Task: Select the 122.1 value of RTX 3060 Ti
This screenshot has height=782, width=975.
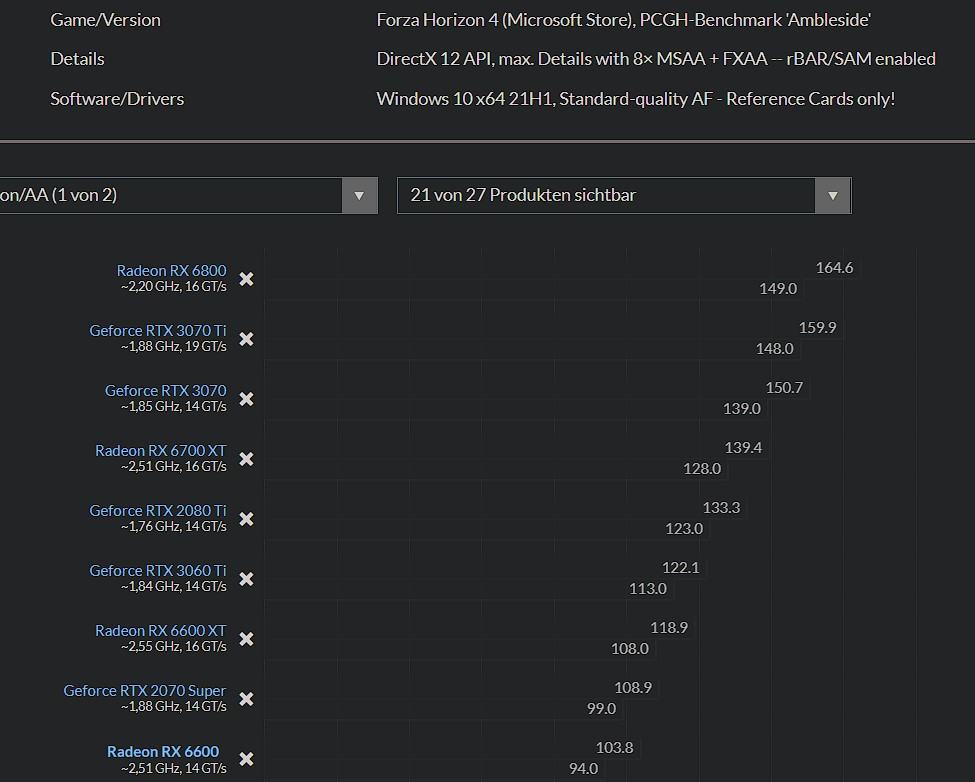Action: [681, 568]
